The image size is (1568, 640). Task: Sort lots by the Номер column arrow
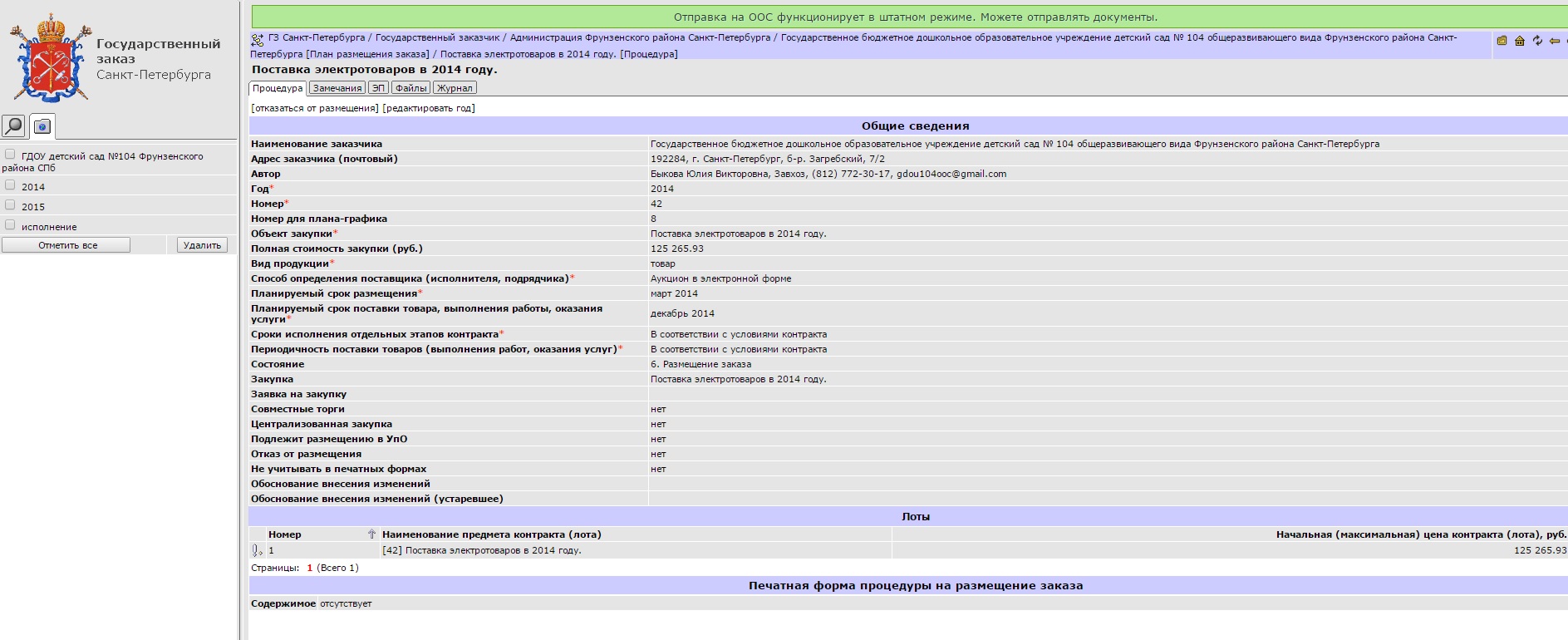(371, 534)
